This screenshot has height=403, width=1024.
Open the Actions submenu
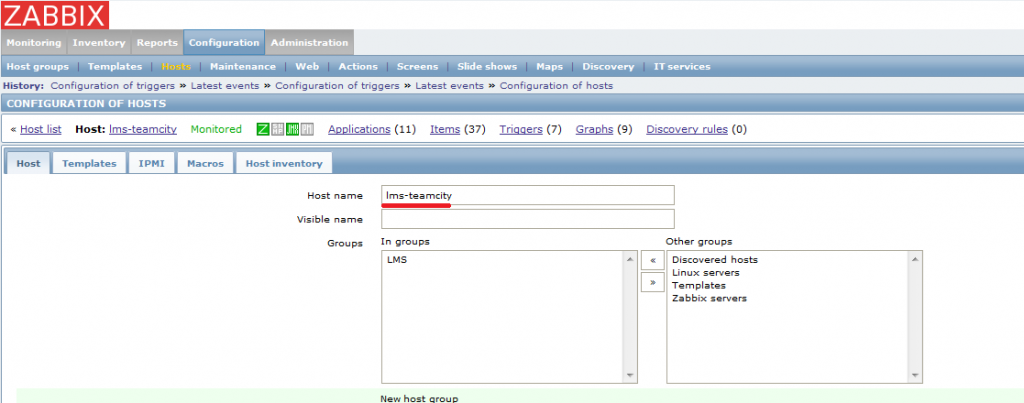point(358,67)
